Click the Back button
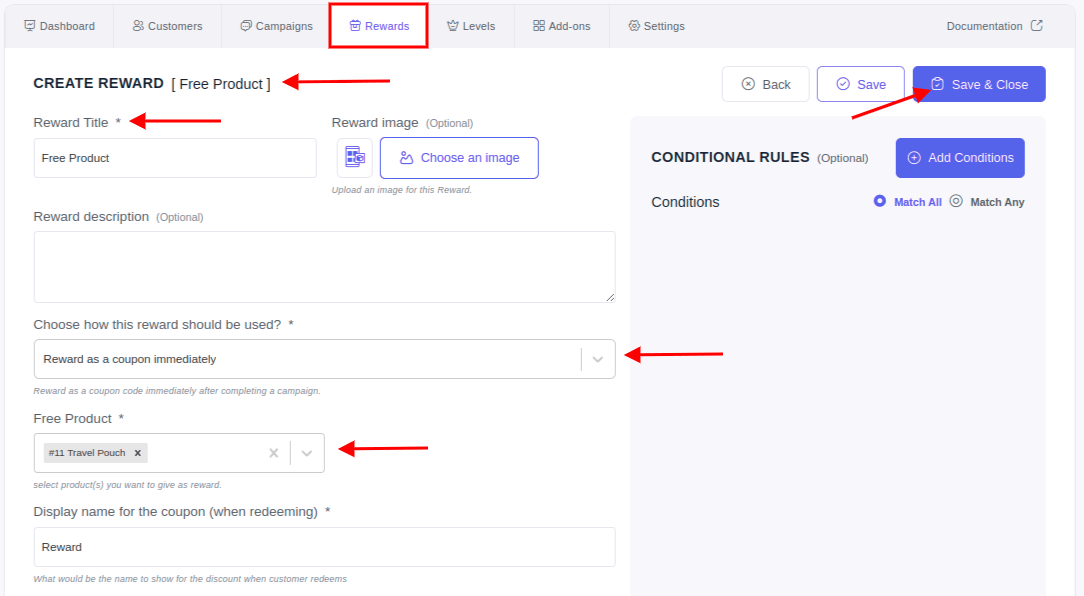 click(765, 84)
